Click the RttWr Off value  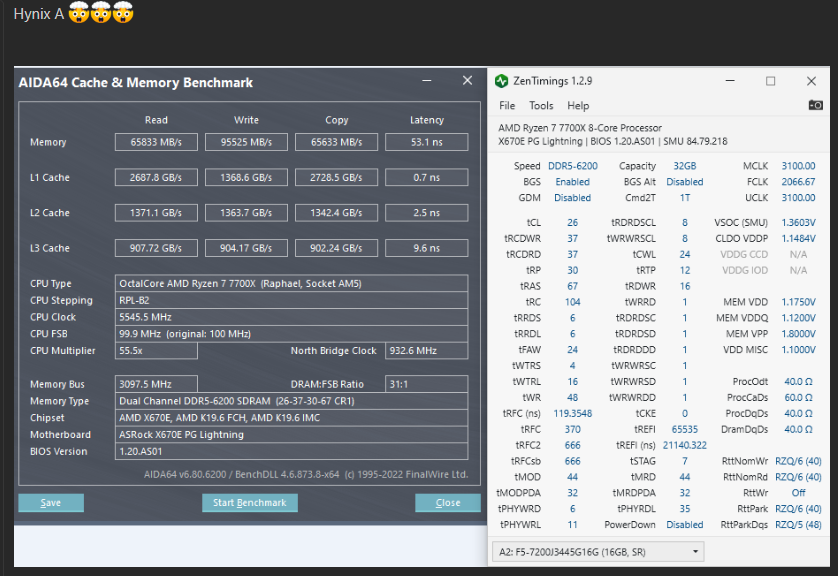[x=798, y=493]
